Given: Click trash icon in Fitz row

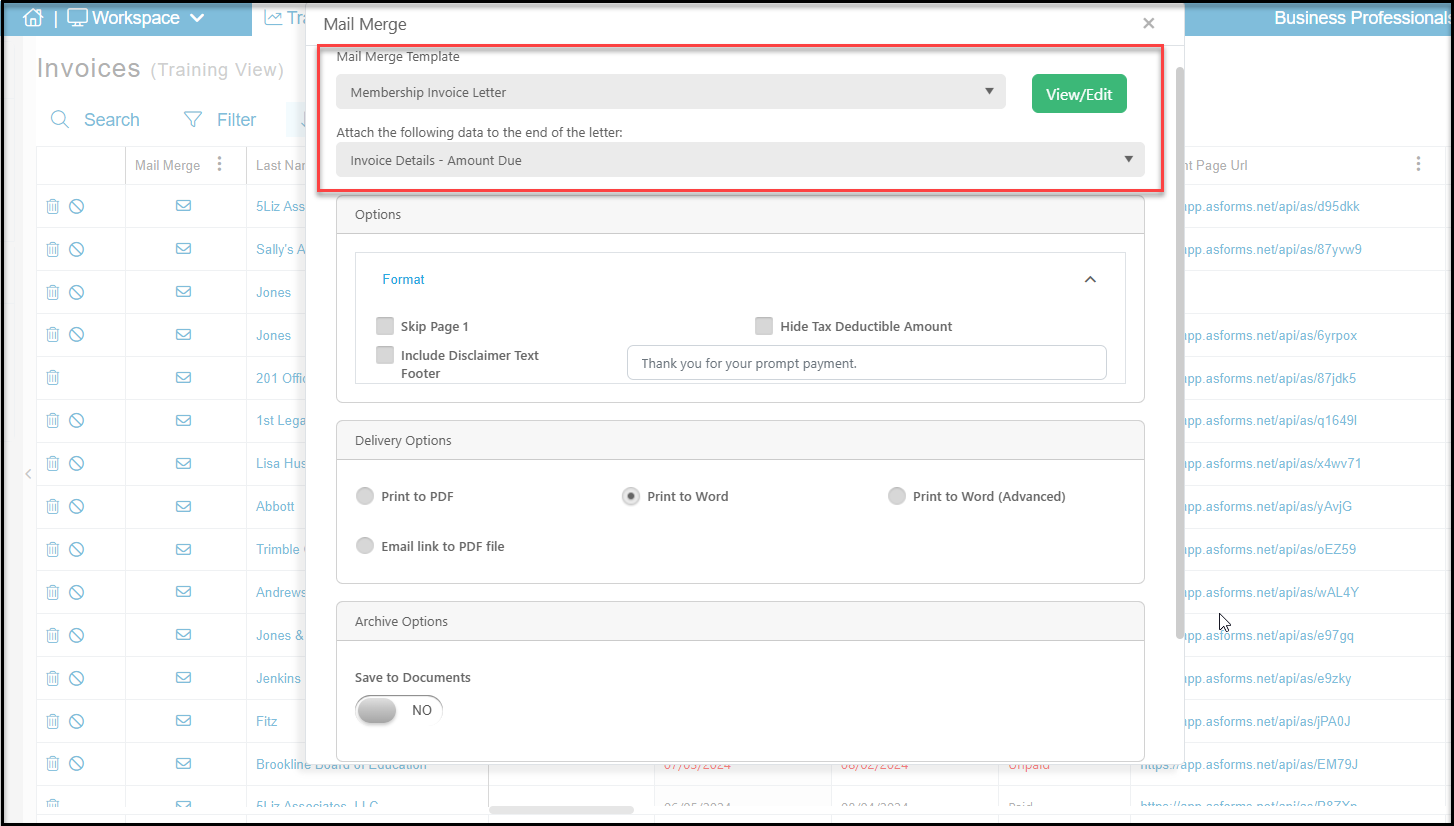Looking at the screenshot, I should pyautogui.click(x=53, y=721).
